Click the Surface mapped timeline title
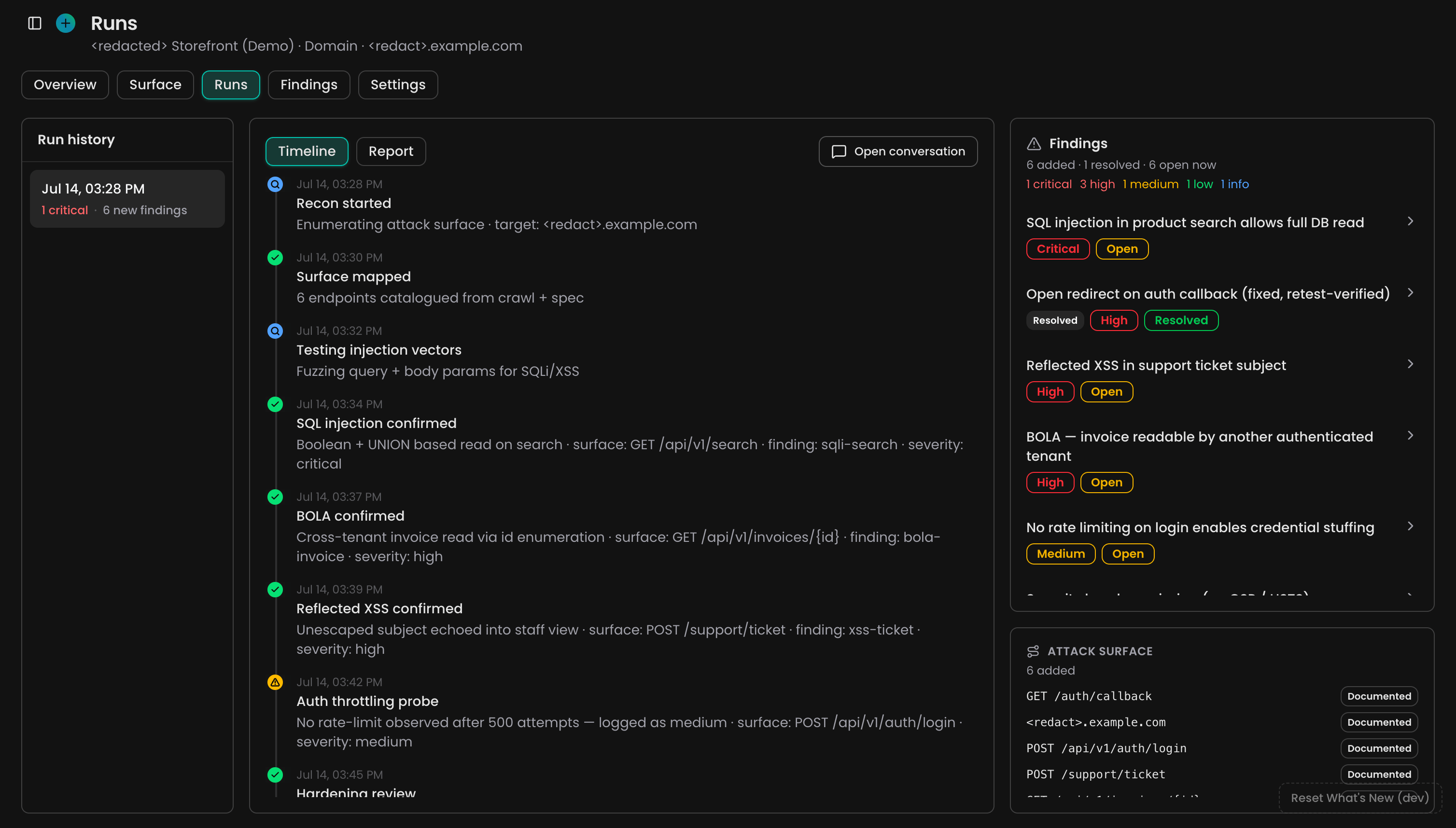The height and width of the screenshot is (828, 1456). tap(353, 277)
